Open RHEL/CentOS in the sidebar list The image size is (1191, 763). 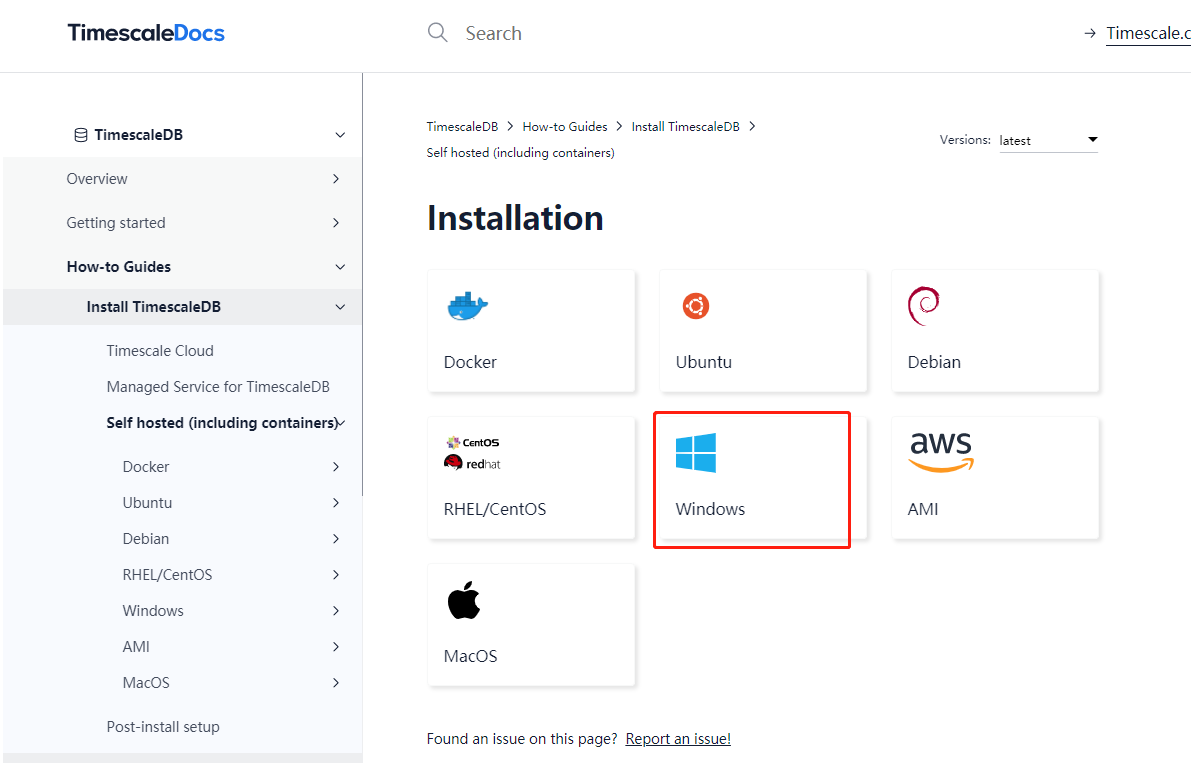coord(167,575)
